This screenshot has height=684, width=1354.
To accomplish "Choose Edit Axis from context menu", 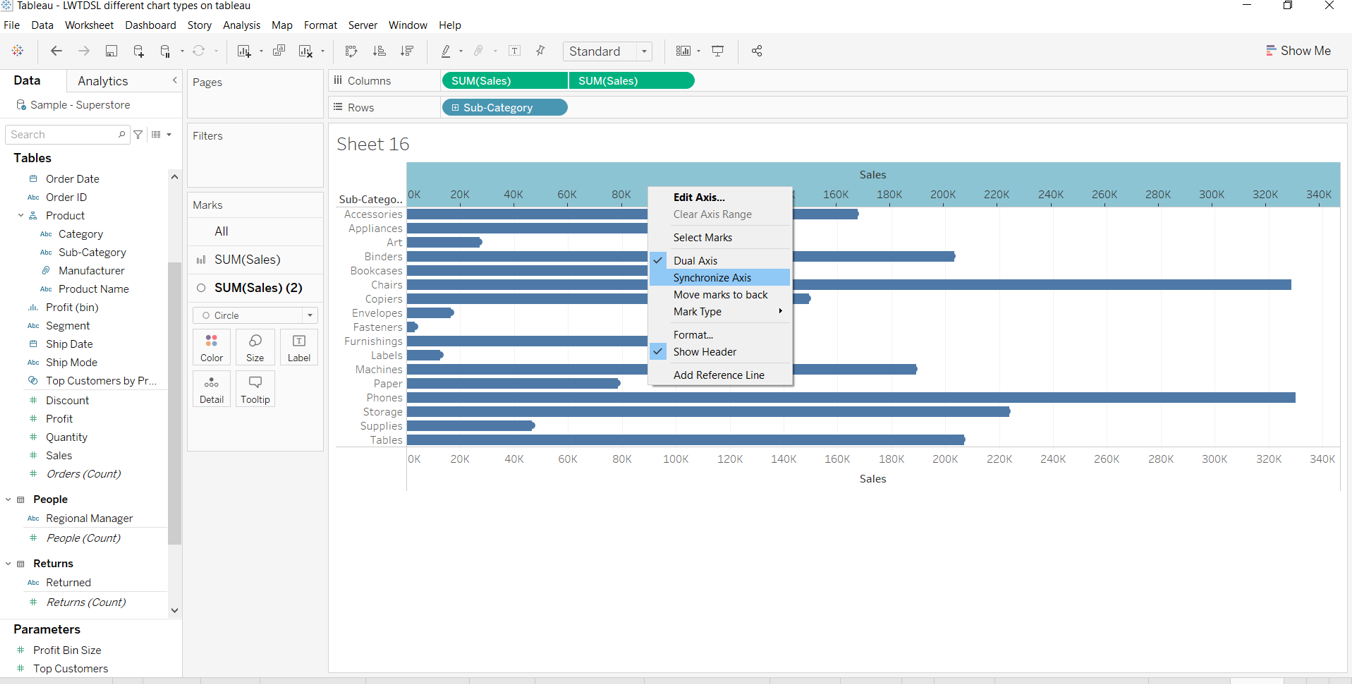I will point(699,197).
